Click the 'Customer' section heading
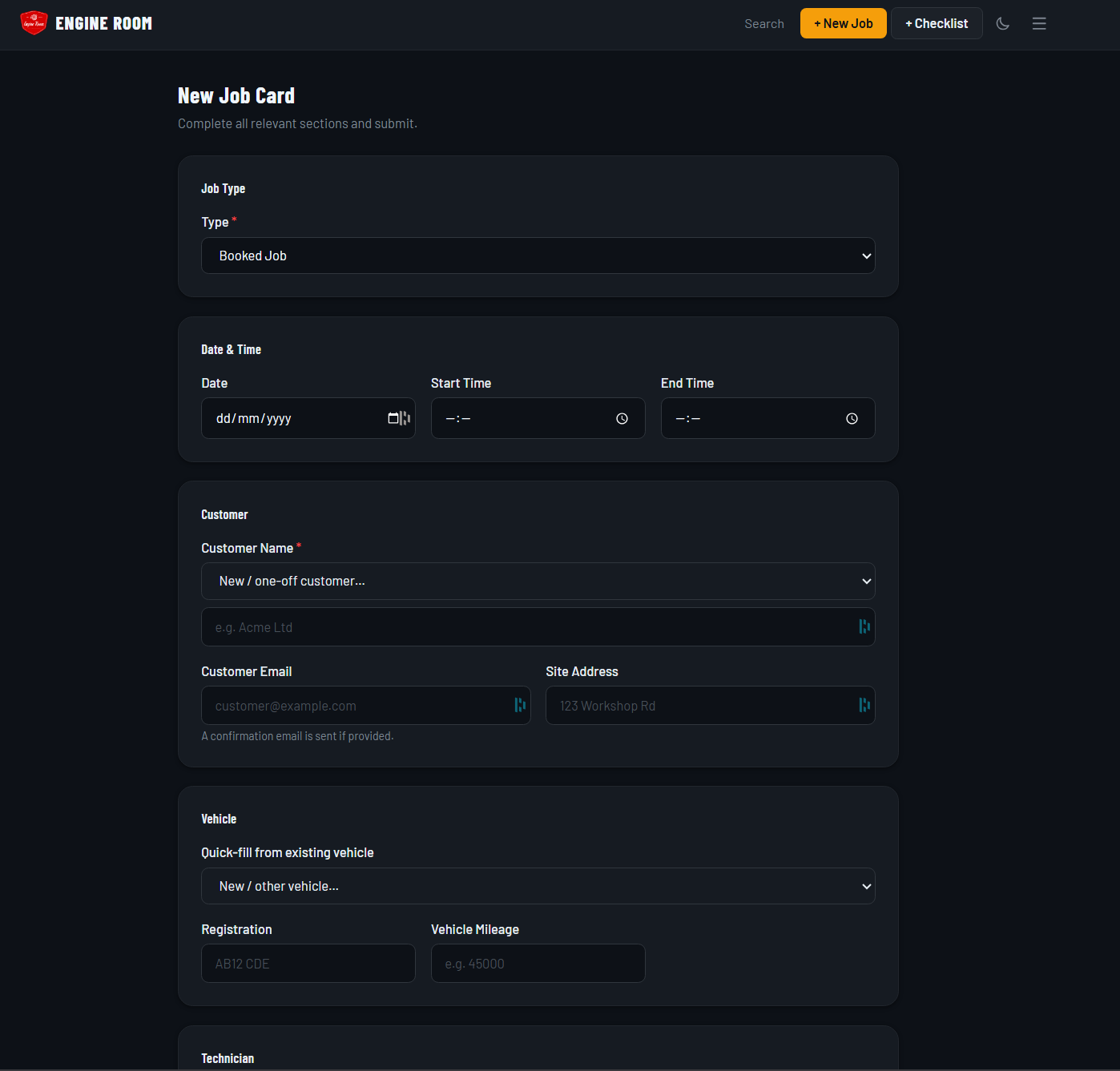 (x=224, y=514)
